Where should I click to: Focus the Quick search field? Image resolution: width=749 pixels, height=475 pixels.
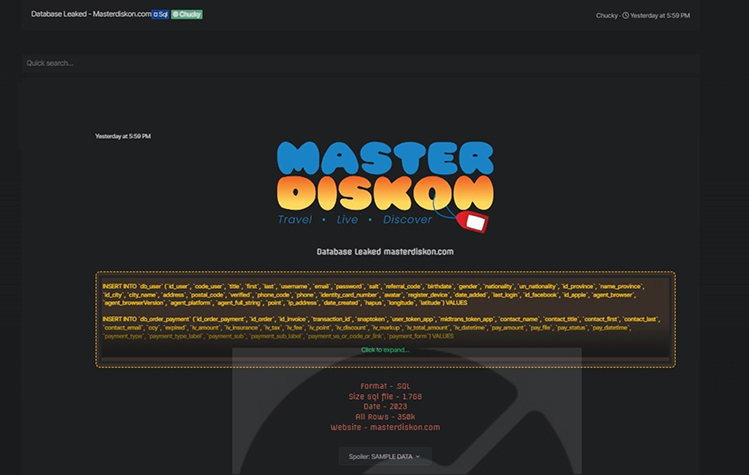click(361, 63)
